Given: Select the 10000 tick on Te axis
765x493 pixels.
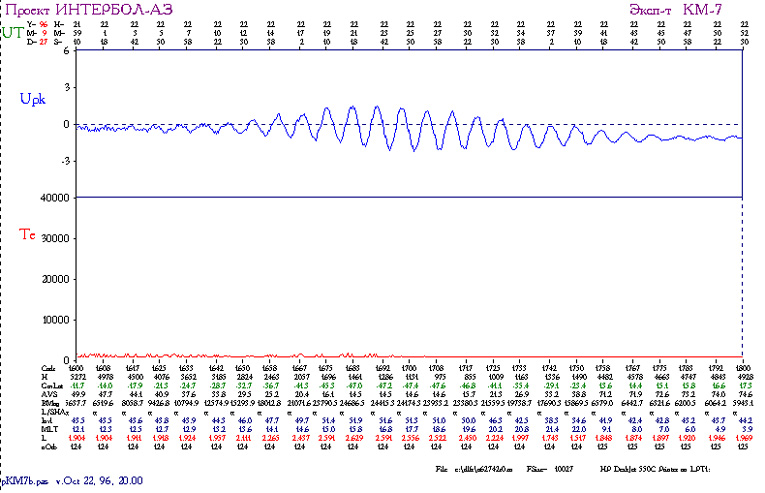Looking at the screenshot, I should (53, 319).
